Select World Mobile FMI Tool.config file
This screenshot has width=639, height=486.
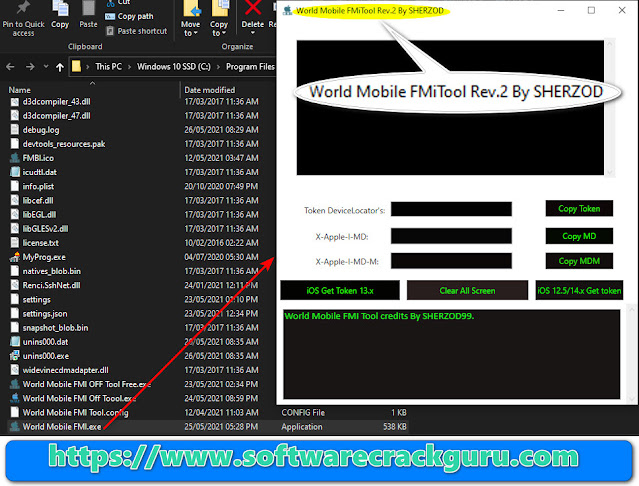click(x=75, y=413)
